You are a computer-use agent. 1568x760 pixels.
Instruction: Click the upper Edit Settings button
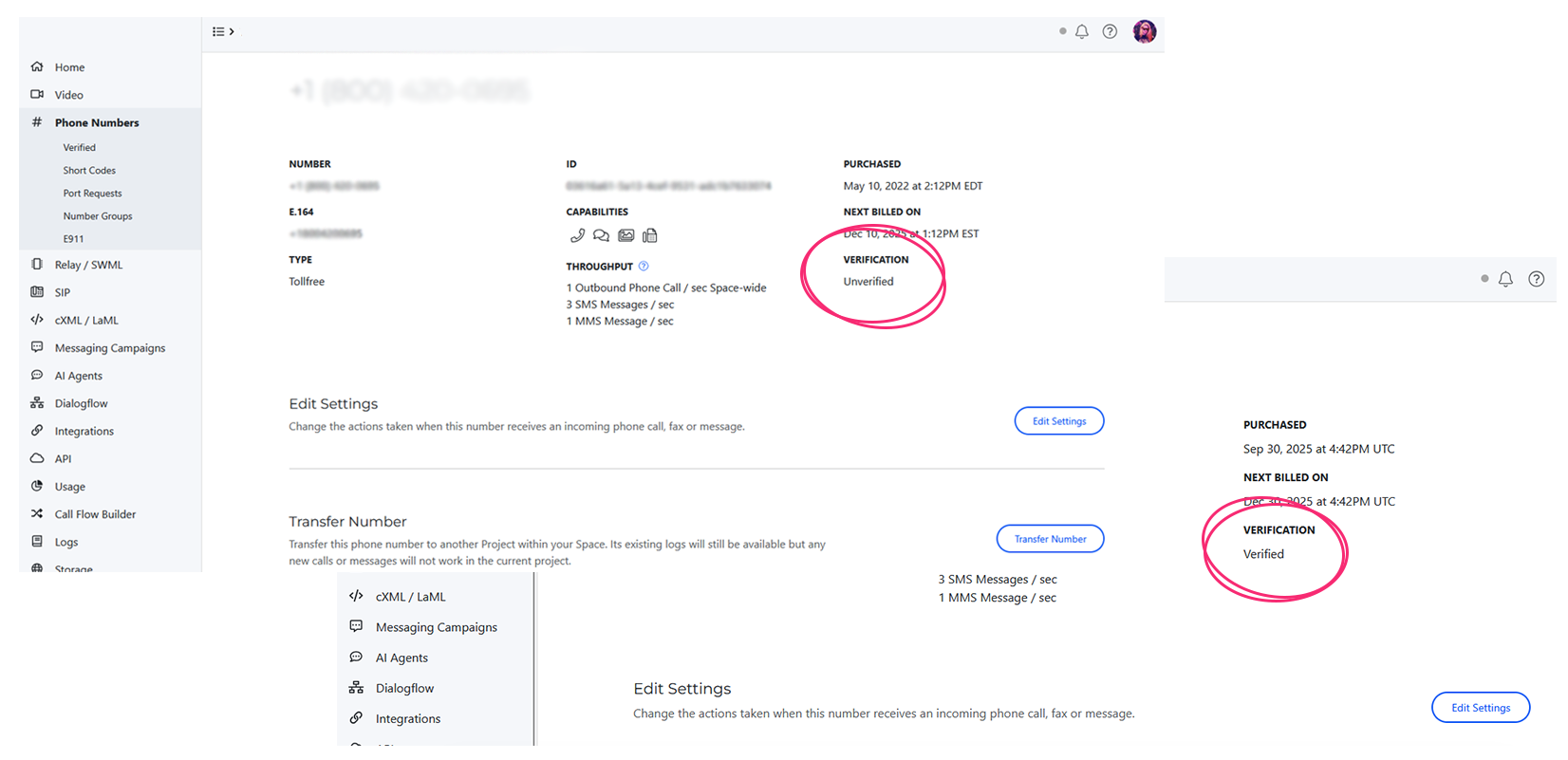pos(1058,421)
